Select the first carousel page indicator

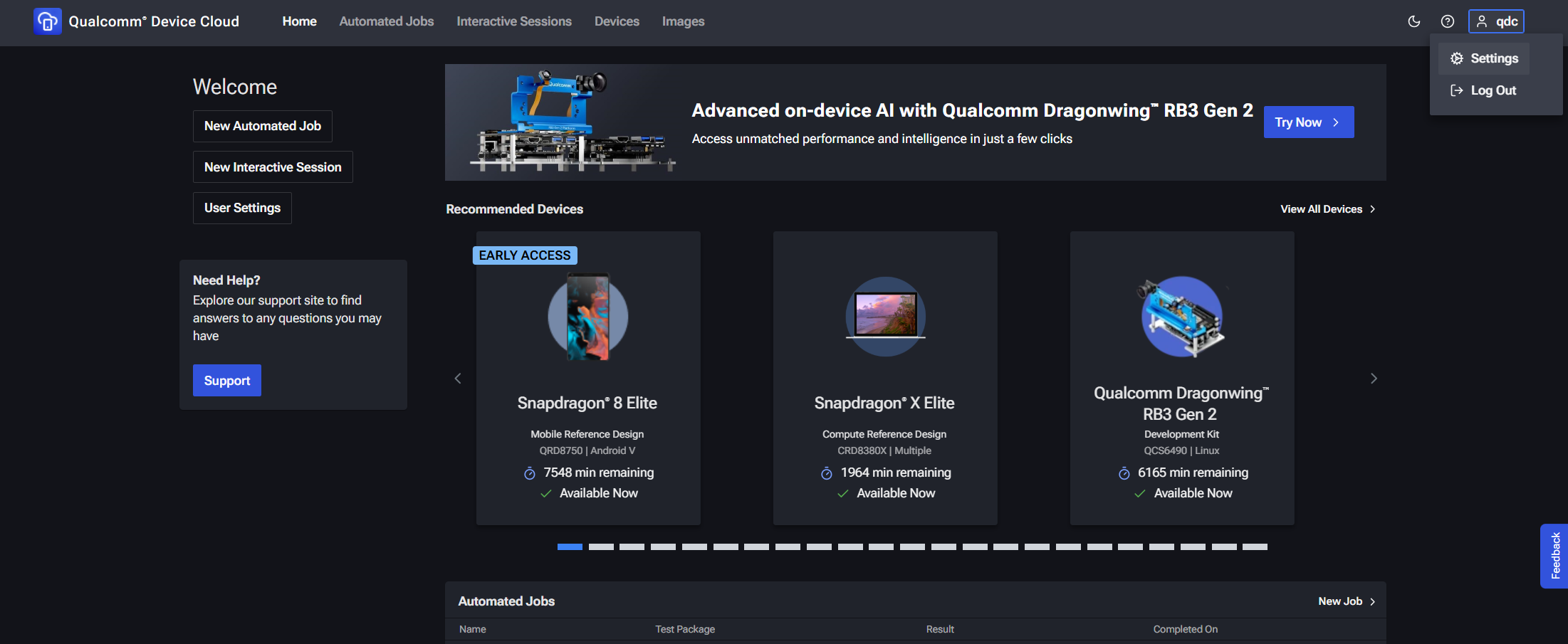pyautogui.click(x=570, y=547)
